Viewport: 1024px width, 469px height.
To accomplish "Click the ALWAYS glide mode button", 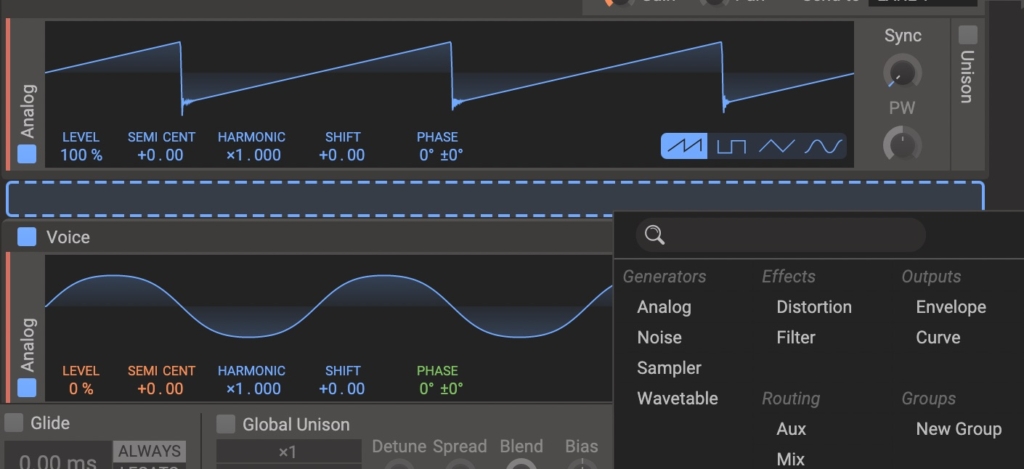I will (x=147, y=451).
